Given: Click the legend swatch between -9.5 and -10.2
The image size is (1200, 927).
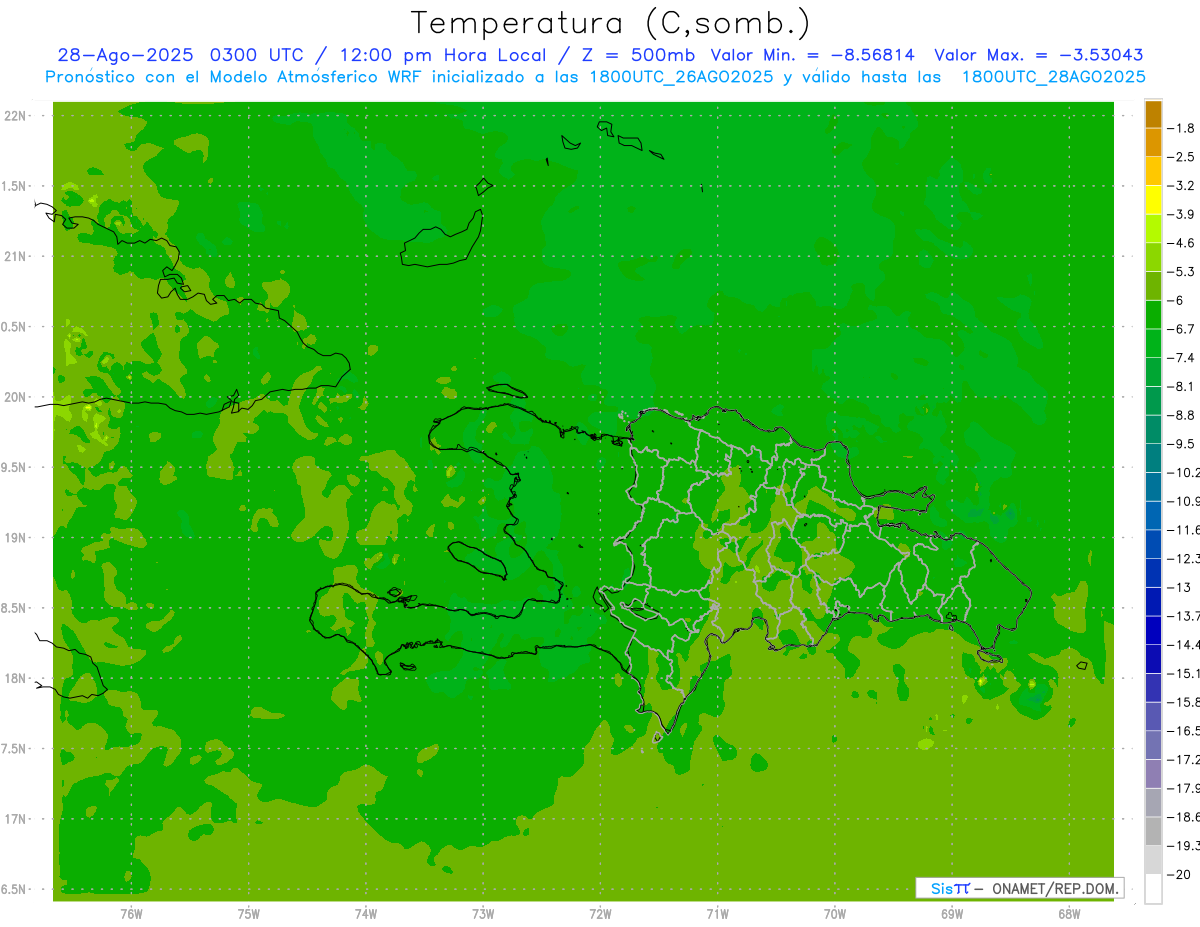Looking at the screenshot, I should point(1153,458).
